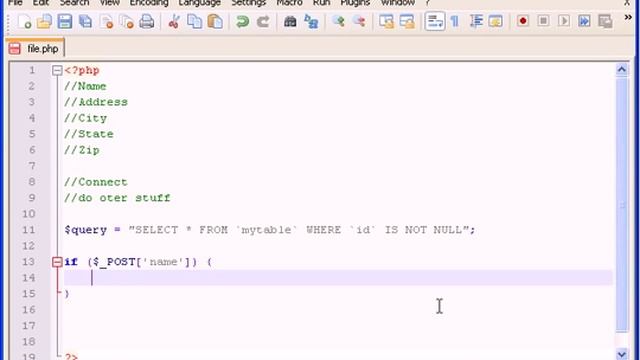The image size is (640, 360).
Task: Click the if ($_POST['name']) line
Action: pos(138,262)
